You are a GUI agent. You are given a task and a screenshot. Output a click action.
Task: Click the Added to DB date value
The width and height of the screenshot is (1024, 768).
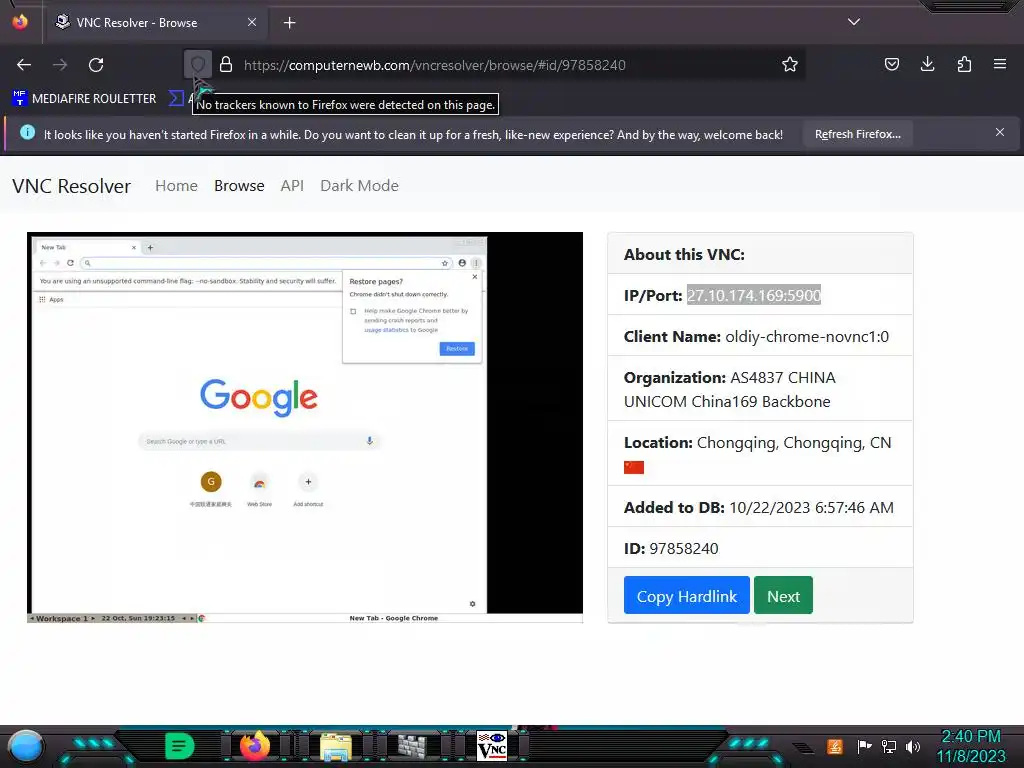(811, 507)
